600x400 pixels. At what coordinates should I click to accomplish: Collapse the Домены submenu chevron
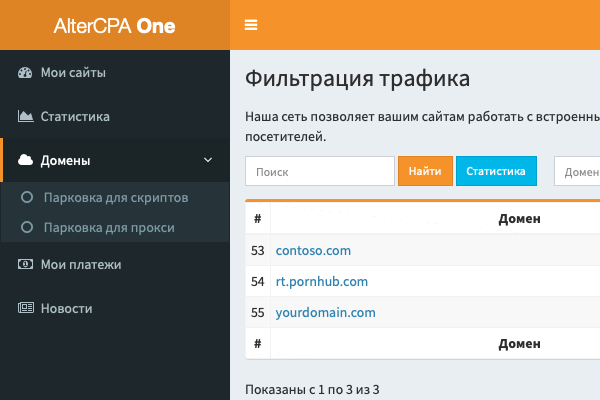click(208, 160)
